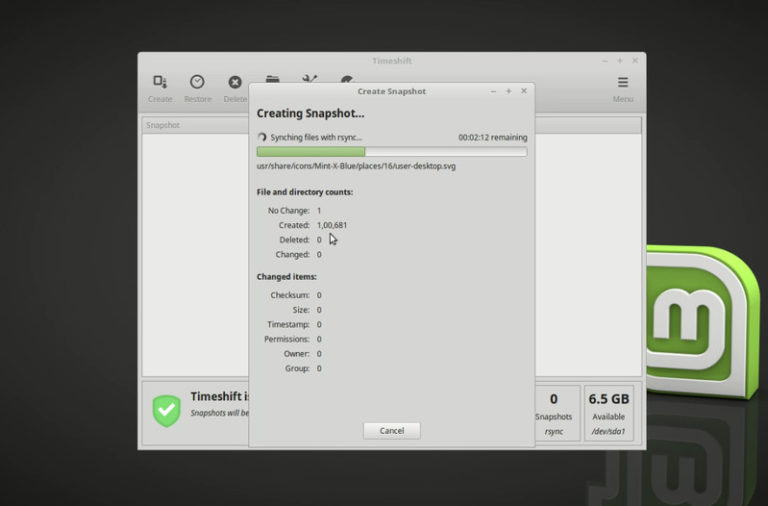
Task: Click the Deleted label
Action: 294,240
